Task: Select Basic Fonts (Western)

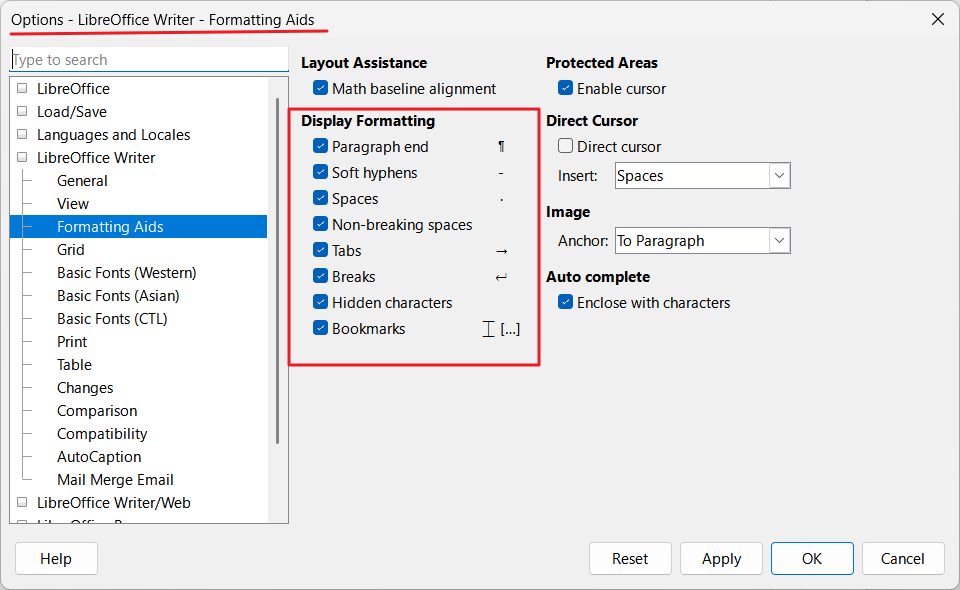Action: [x=127, y=272]
